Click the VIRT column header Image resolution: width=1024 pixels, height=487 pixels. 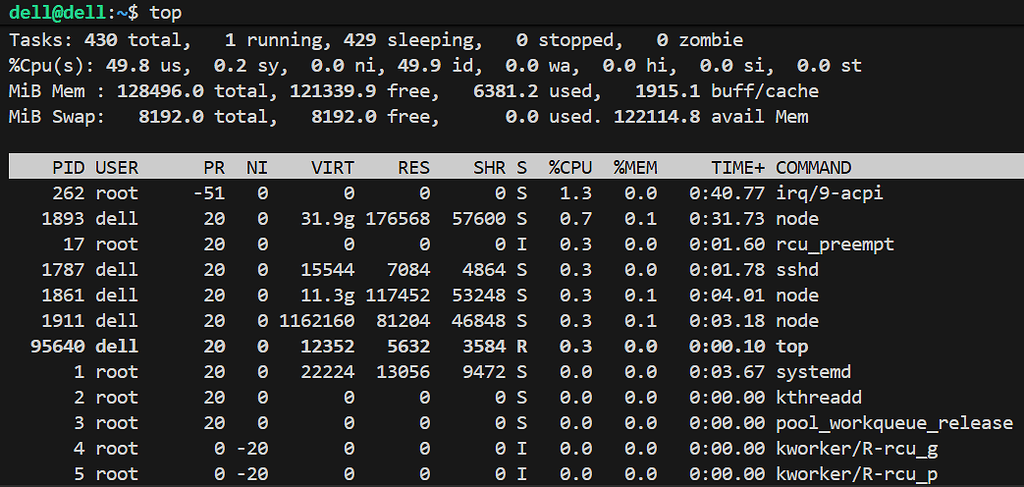pyautogui.click(x=333, y=168)
